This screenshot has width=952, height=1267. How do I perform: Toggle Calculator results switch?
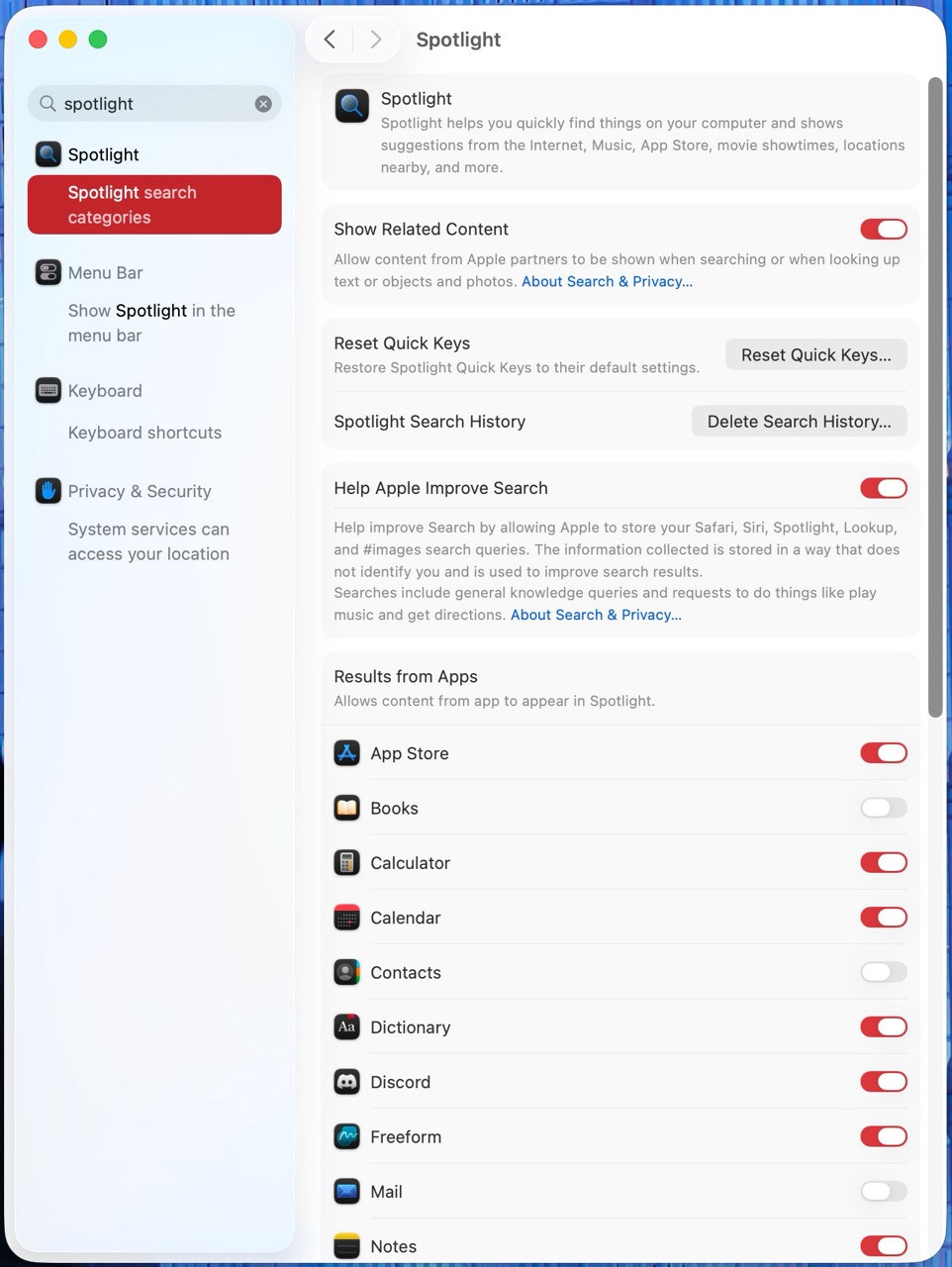[884, 863]
